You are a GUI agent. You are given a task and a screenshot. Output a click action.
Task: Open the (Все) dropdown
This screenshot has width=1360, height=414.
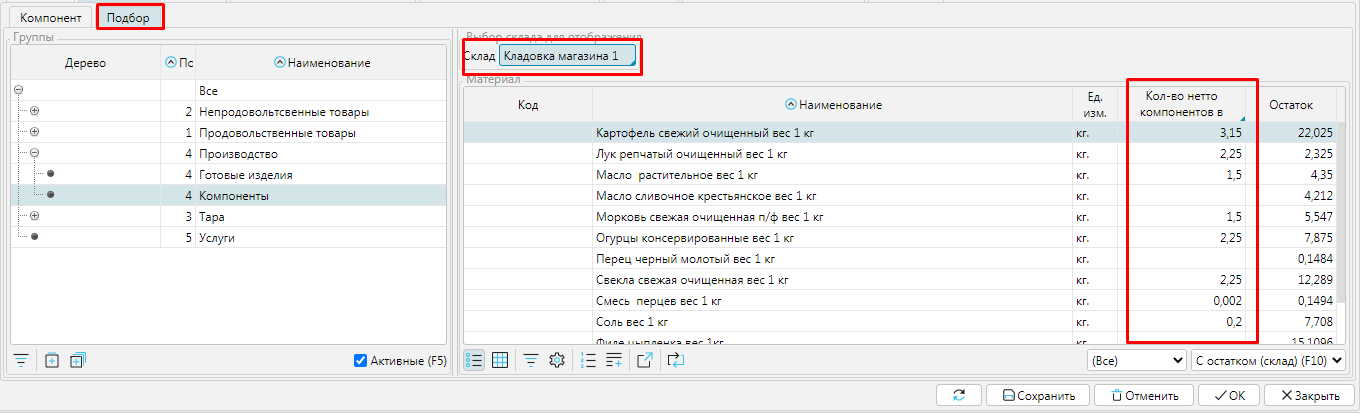(x=1135, y=359)
